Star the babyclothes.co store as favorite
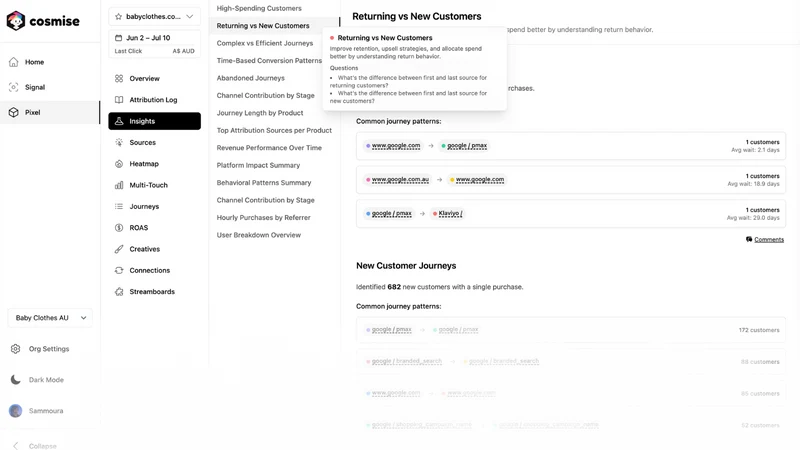The height and width of the screenshot is (450, 800). (x=118, y=16)
